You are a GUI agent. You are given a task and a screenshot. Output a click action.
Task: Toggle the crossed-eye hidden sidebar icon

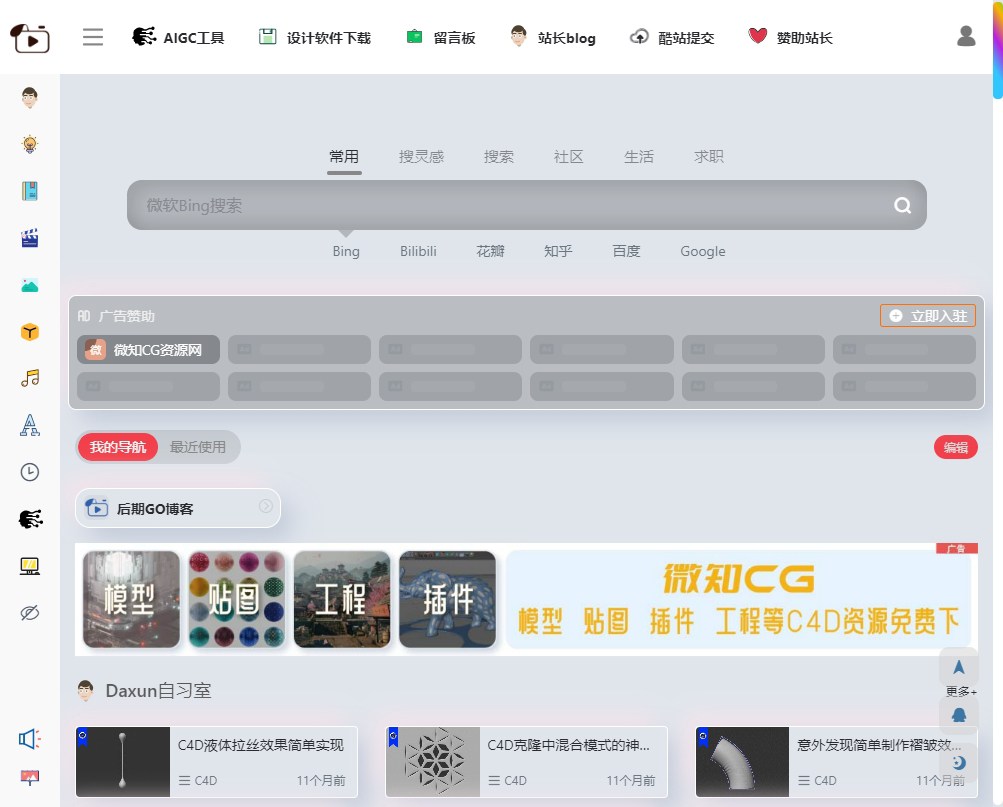[x=29, y=613]
